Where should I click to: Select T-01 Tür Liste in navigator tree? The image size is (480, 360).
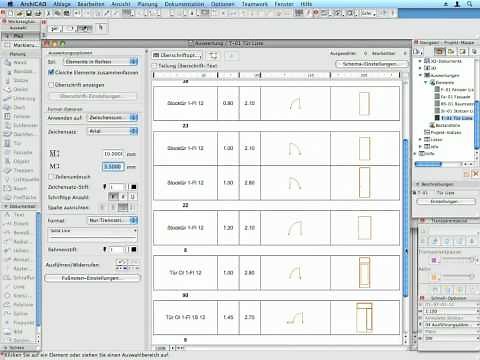coord(454,118)
